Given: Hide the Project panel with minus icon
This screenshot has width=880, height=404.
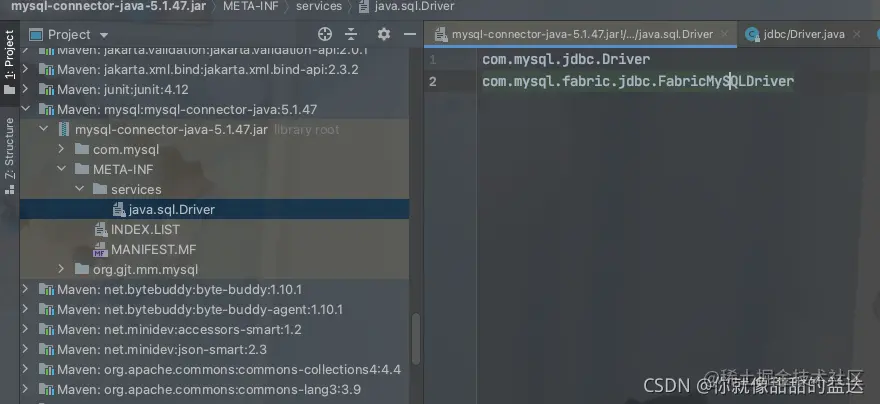Looking at the screenshot, I should point(410,34).
